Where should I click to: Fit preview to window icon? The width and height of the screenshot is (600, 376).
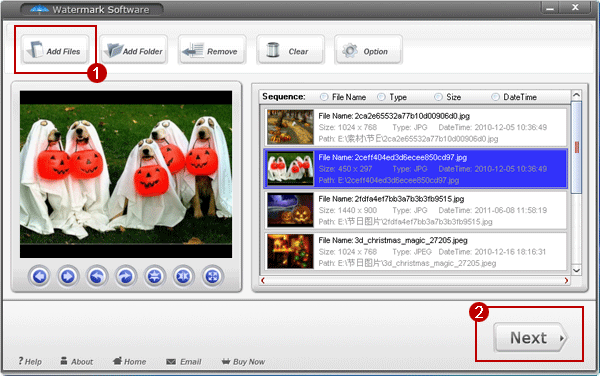point(212,276)
